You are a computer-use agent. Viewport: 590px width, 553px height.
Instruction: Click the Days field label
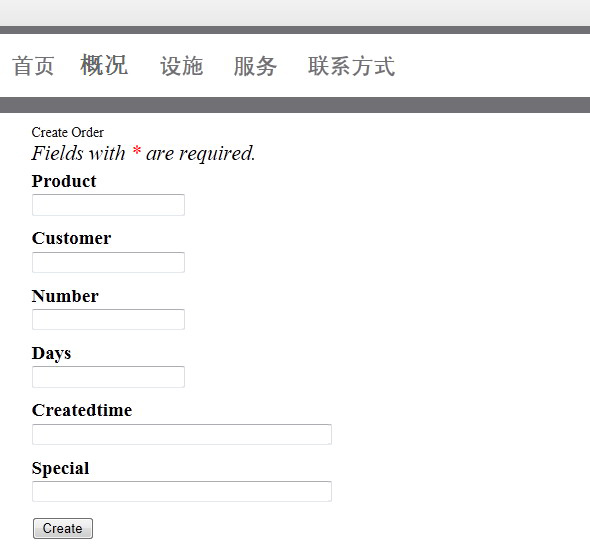coord(51,354)
